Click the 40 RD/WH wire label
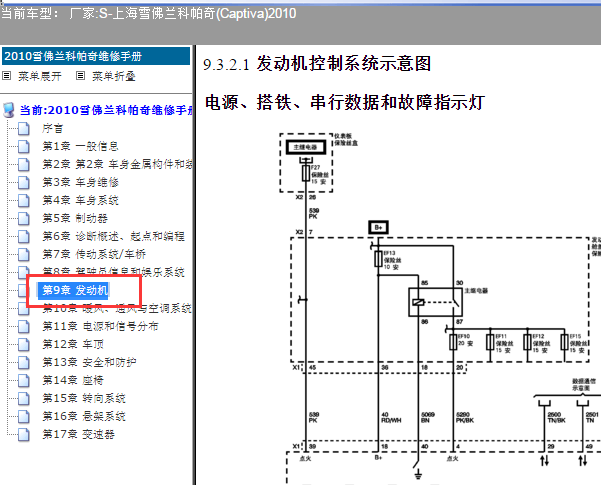601x485 pixels. click(x=391, y=418)
